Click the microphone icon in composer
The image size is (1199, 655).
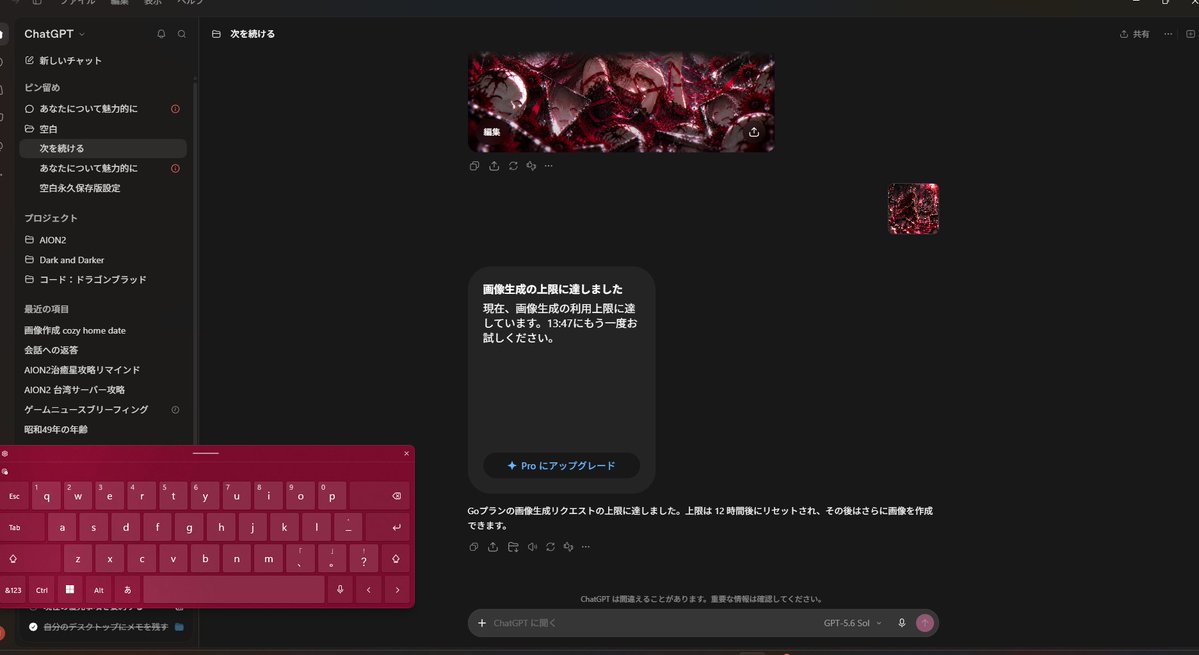902,623
